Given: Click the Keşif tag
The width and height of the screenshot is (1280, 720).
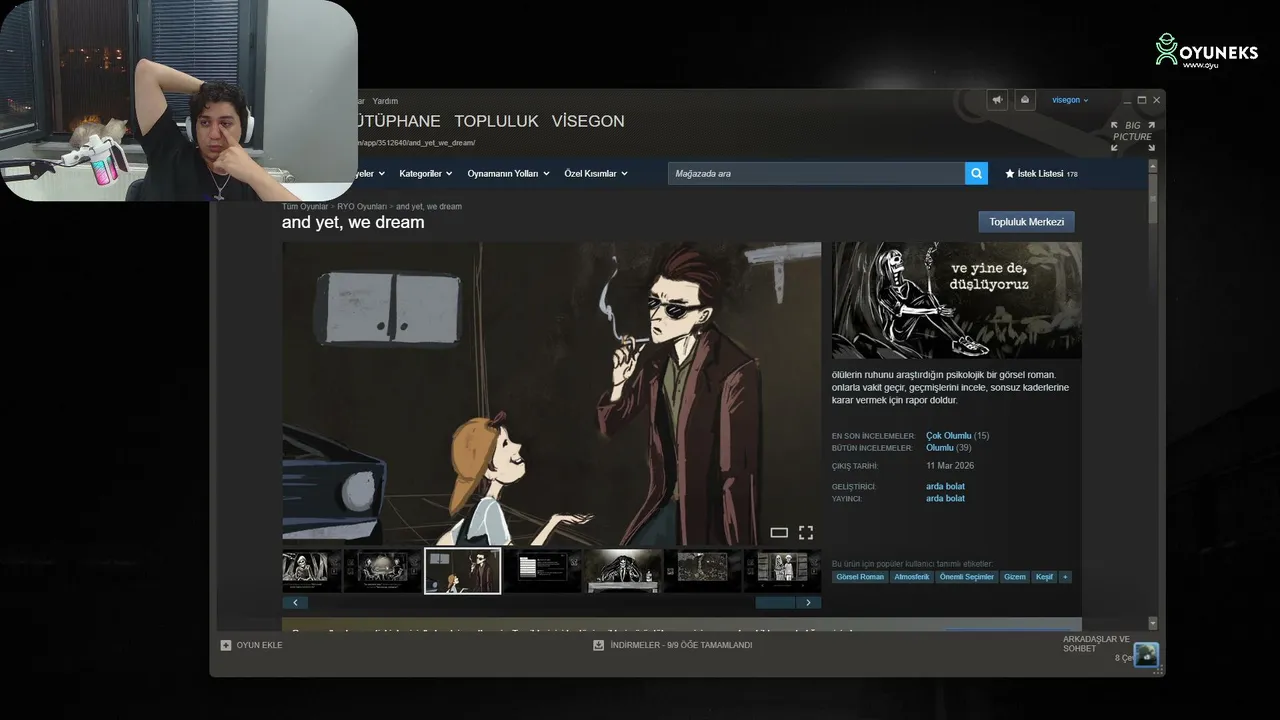Looking at the screenshot, I should [1044, 577].
